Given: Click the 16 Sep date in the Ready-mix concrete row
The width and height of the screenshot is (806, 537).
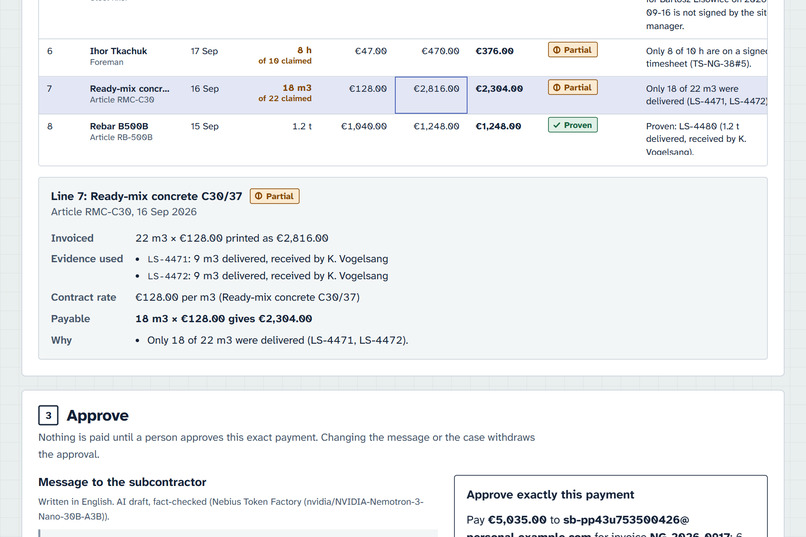Looking at the screenshot, I should click(x=205, y=88).
